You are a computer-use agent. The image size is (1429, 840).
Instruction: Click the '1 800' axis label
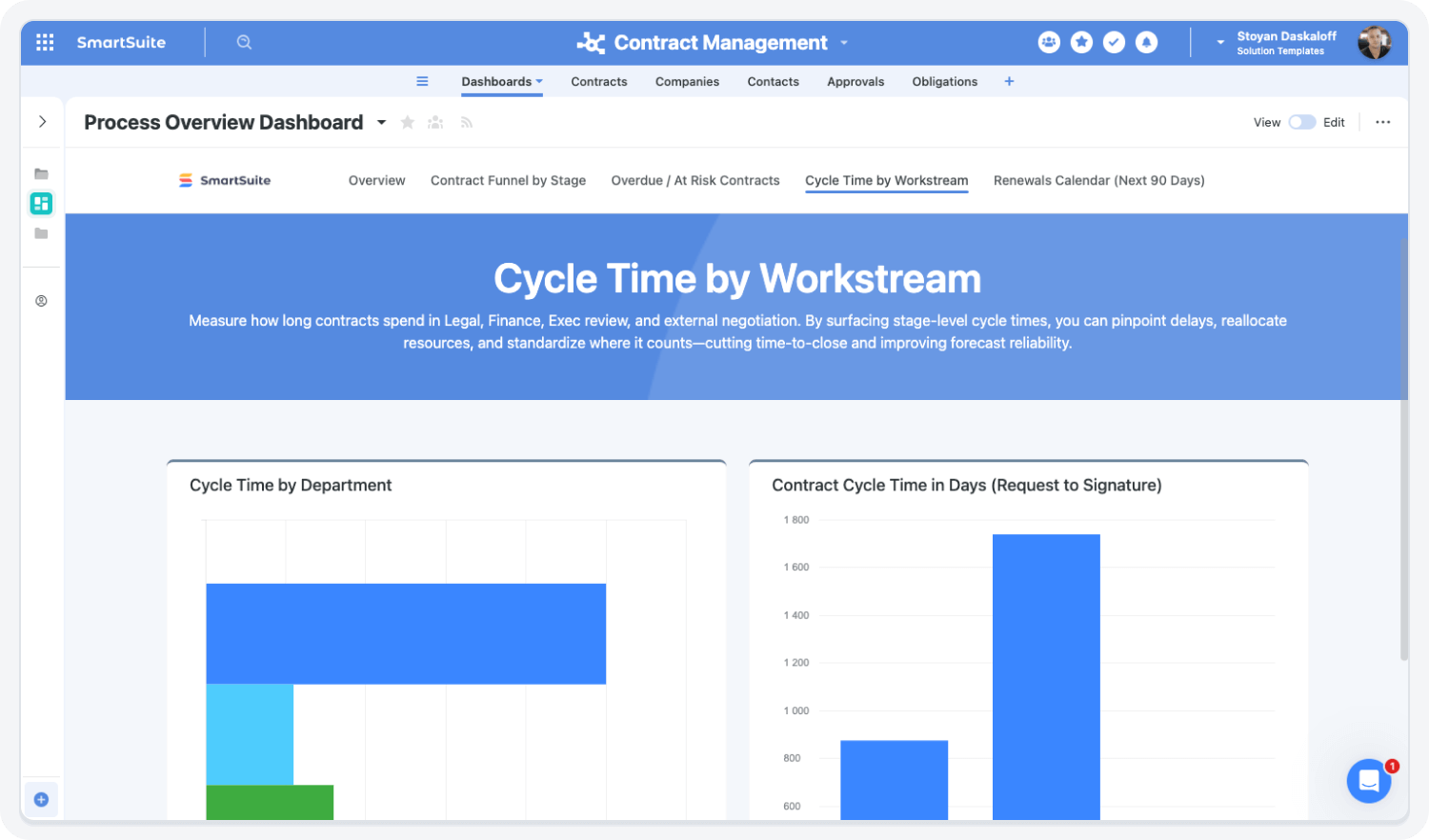[796, 520]
